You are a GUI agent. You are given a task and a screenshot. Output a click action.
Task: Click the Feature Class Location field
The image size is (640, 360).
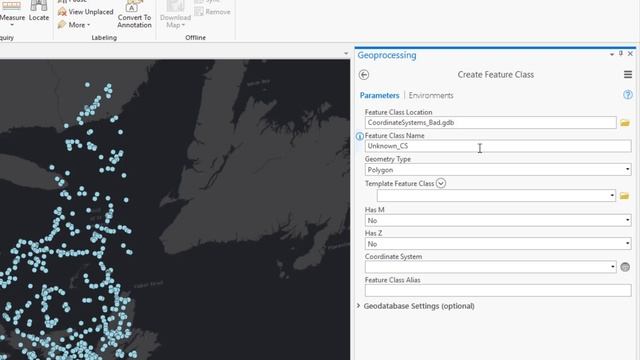pyautogui.click(x=491, y=122)
